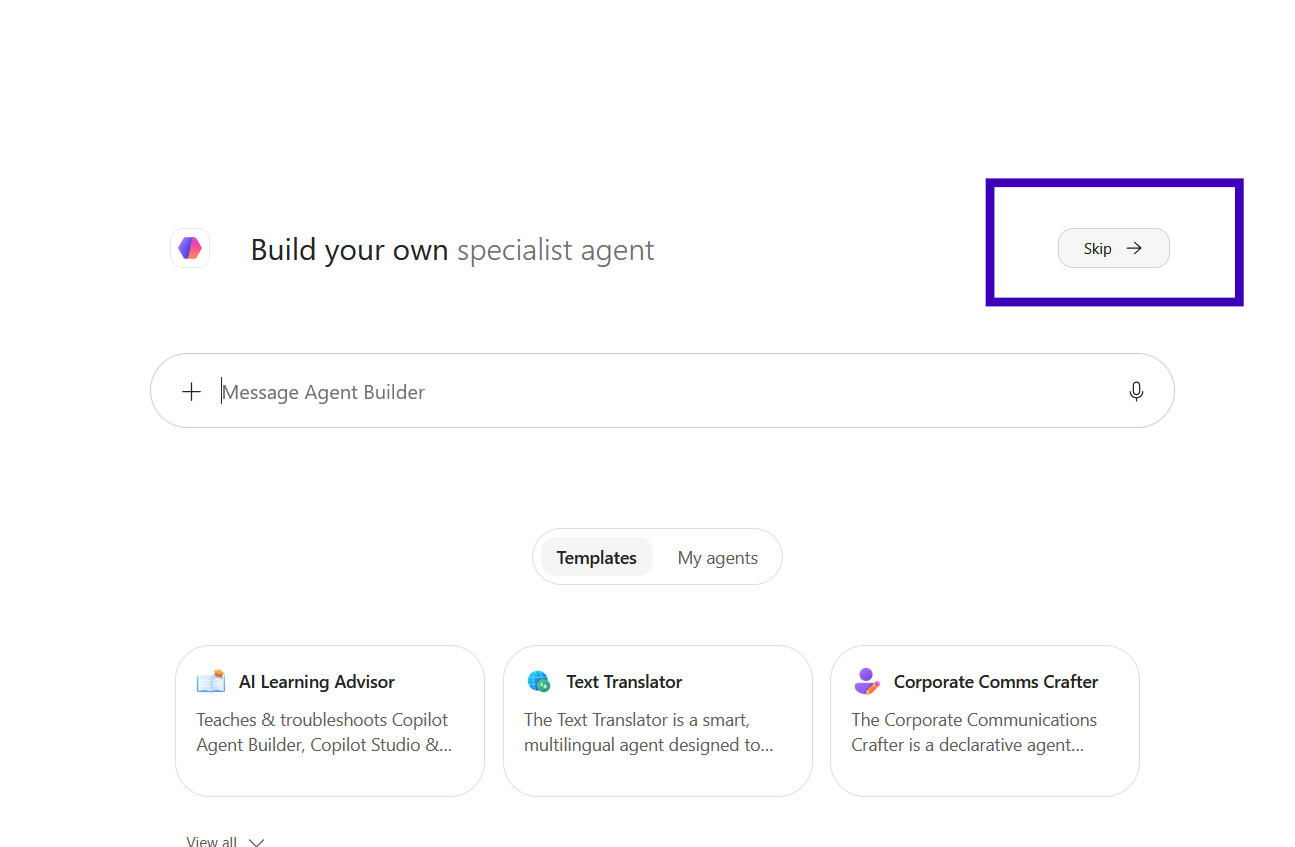This screenshot has height=847, width=1295.
Task: Focus the Message Agent Builder input field
Action: click(x=662, y=391)
